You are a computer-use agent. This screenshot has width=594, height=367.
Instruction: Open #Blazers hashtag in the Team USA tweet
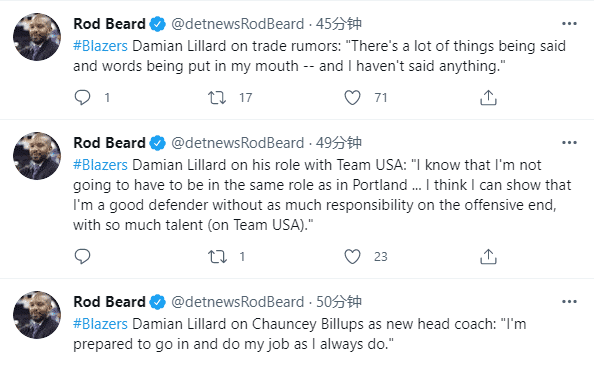coord(100,165)
